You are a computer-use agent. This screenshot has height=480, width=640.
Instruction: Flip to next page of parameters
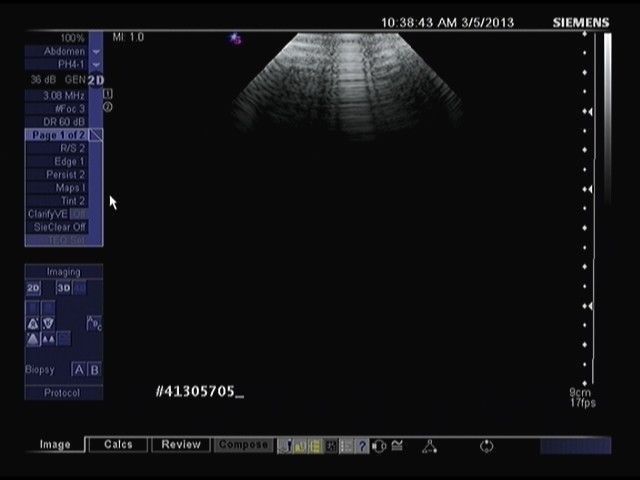(96, 134)
